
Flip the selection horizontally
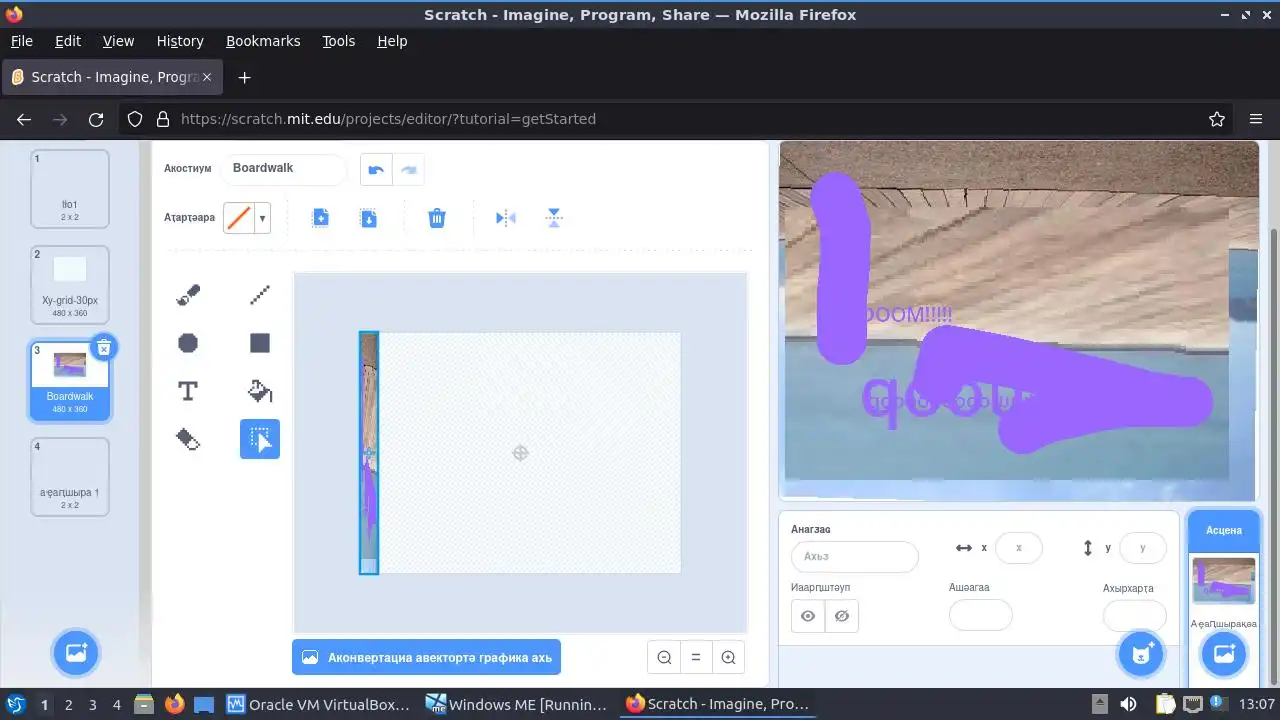coord(506,218)
